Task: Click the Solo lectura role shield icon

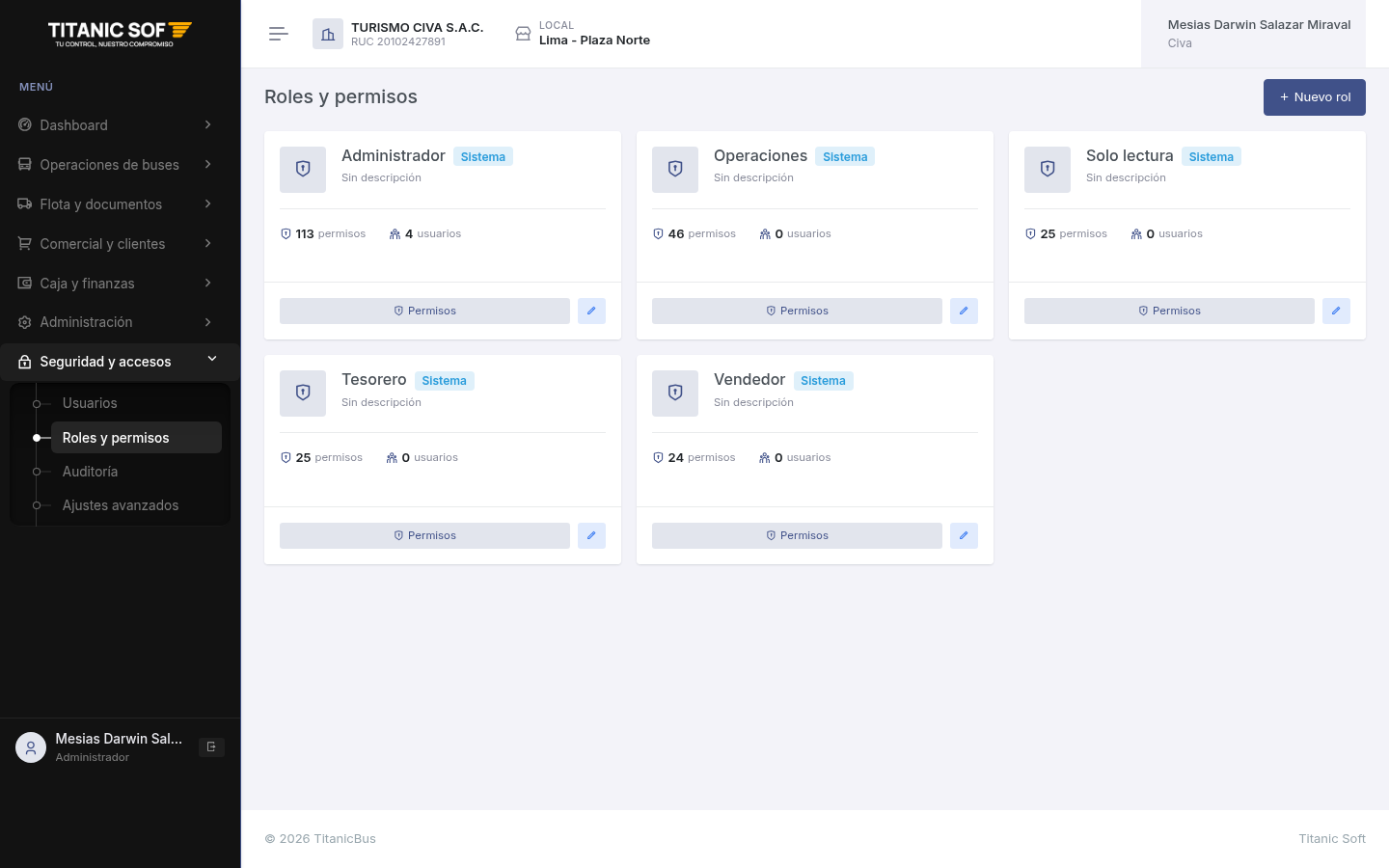Action: [1048, 170]
